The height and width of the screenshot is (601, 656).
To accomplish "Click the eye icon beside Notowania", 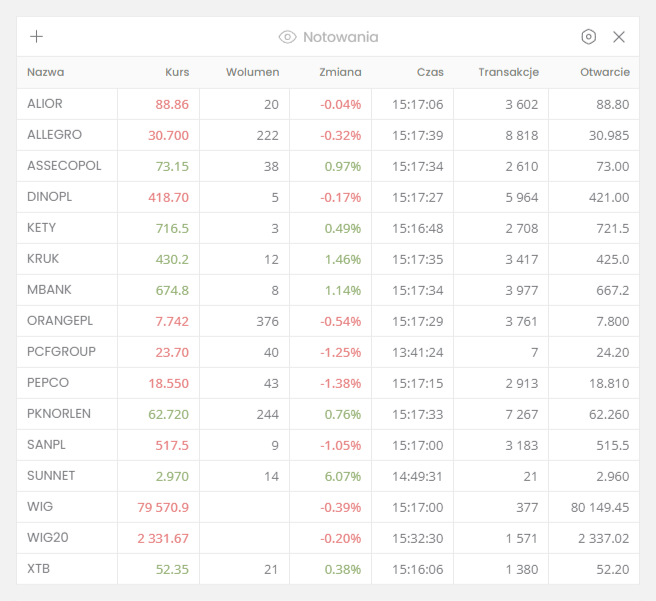I will tap(287, 37).
